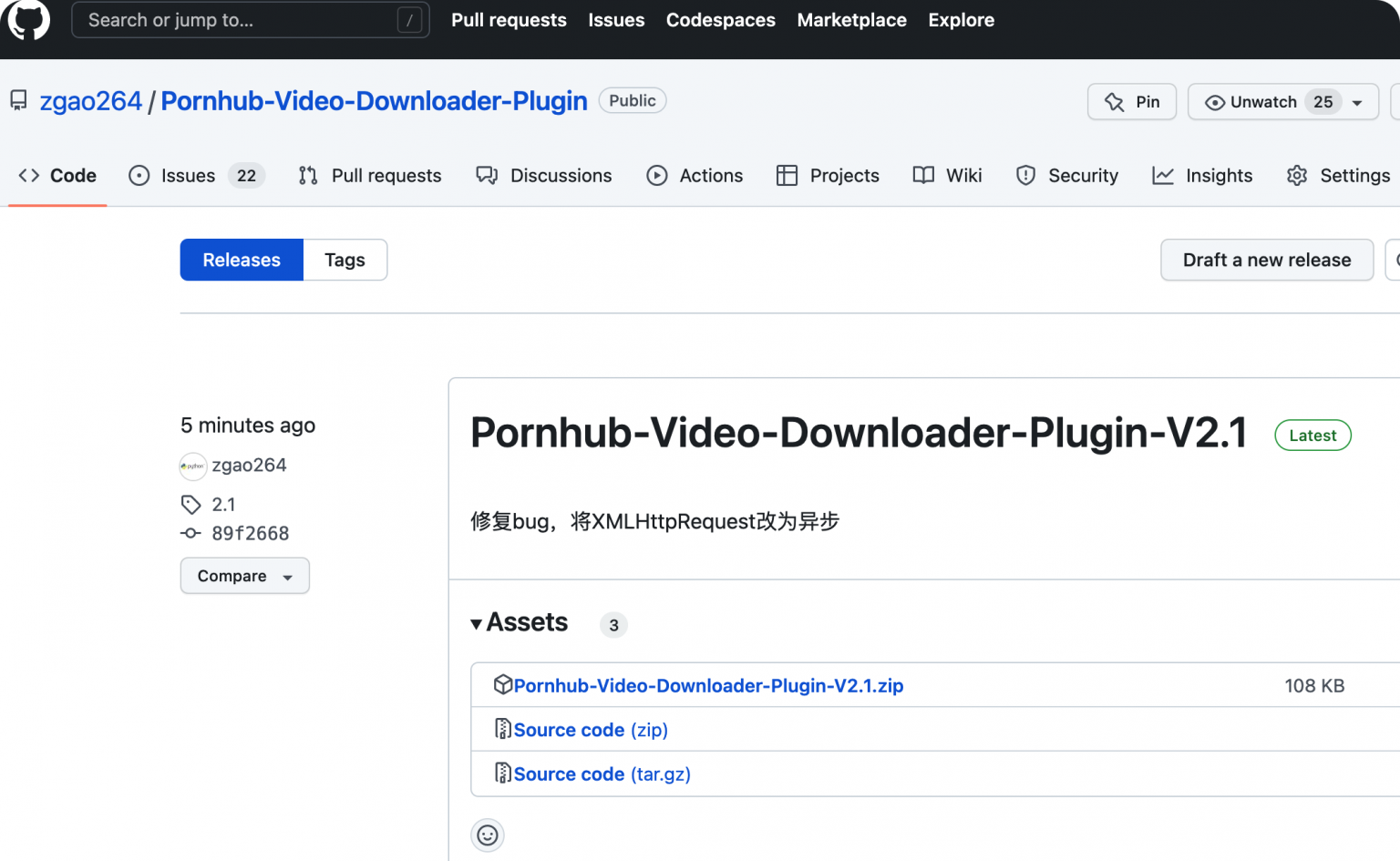
Task: Open the smiley reaction picker
Action: pyautogui.click(x=488, y=835)
